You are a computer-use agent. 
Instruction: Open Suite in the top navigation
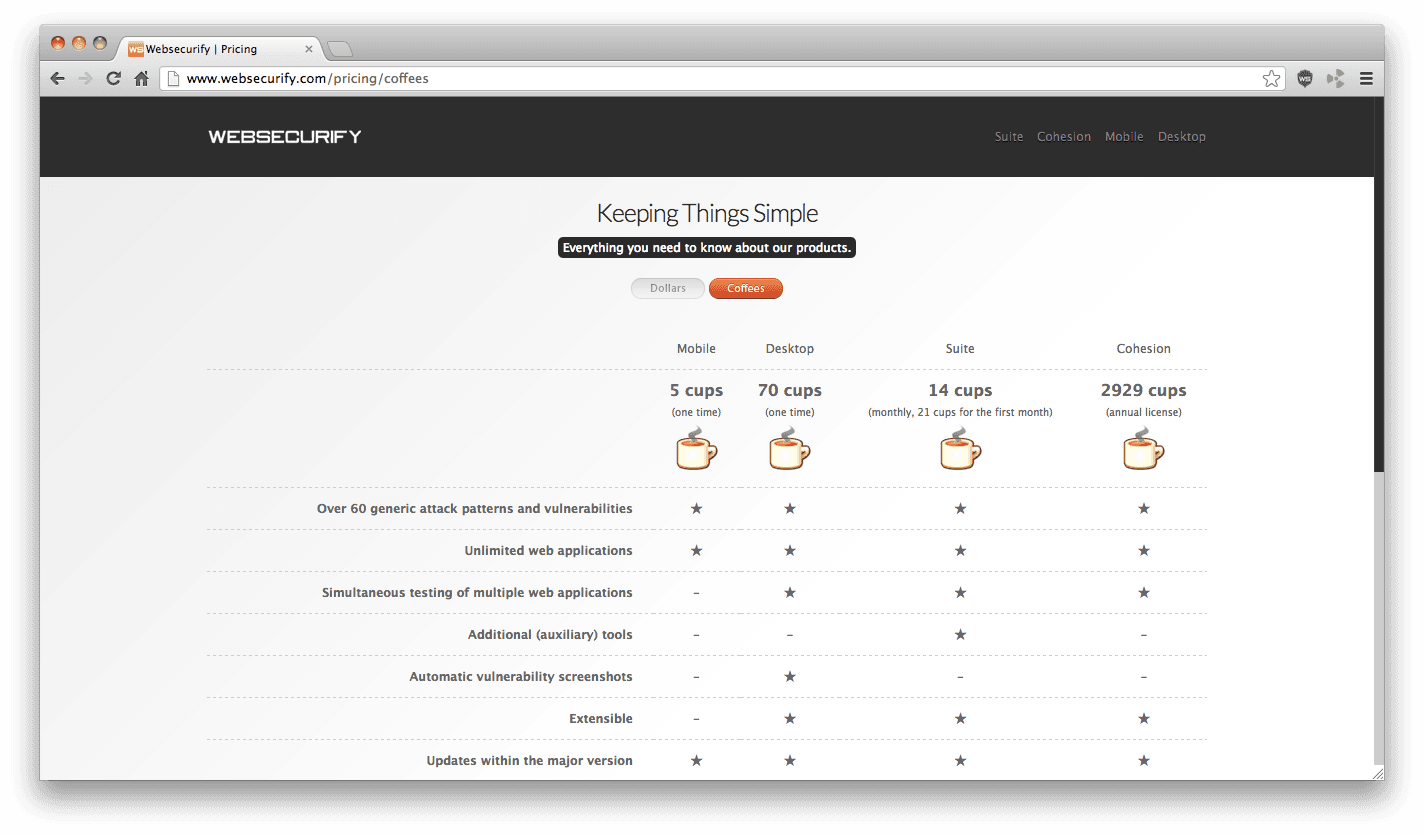point(1009,137)
